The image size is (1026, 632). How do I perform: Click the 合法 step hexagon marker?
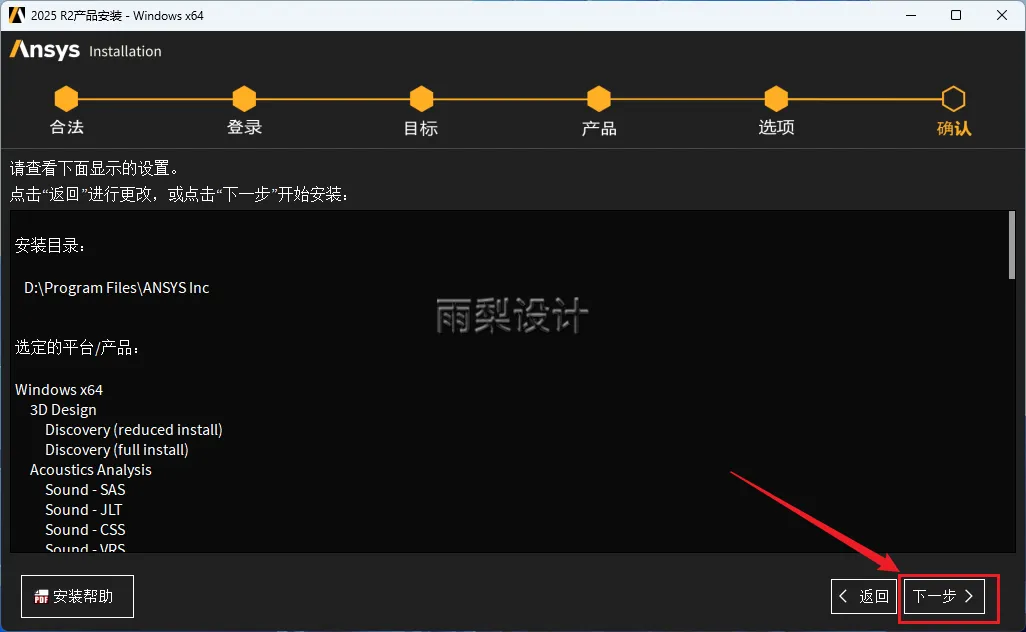click(66, 99)
